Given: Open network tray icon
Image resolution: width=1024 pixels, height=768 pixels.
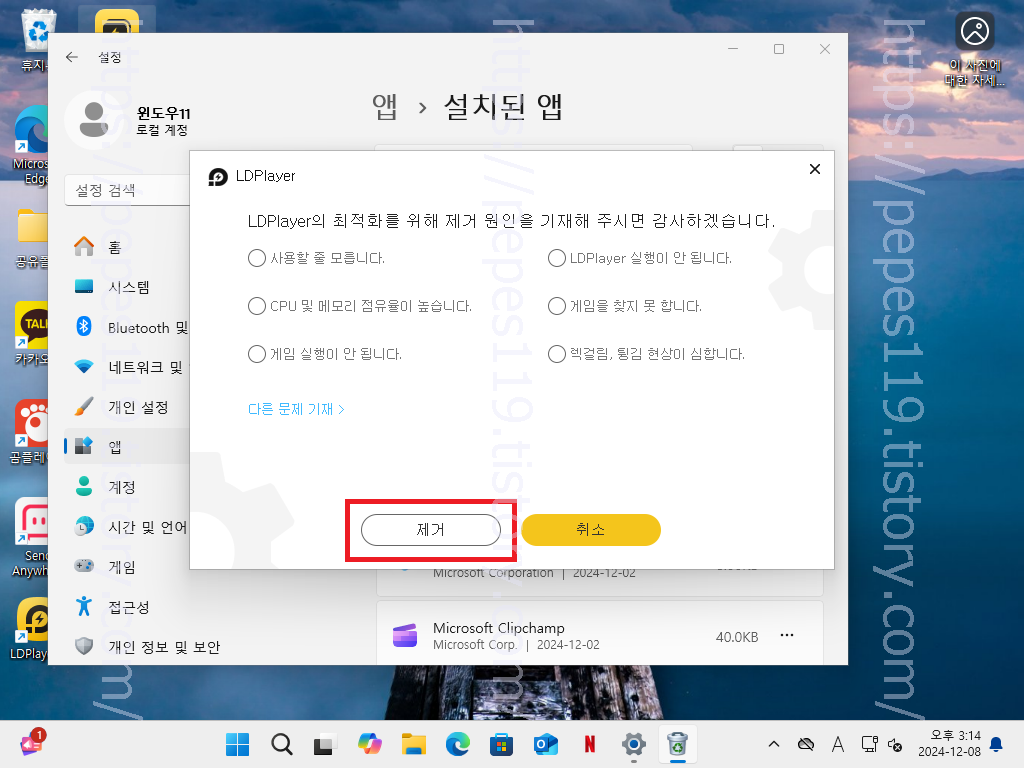Looking at the screenshot, I should click(x=869, y=744).
